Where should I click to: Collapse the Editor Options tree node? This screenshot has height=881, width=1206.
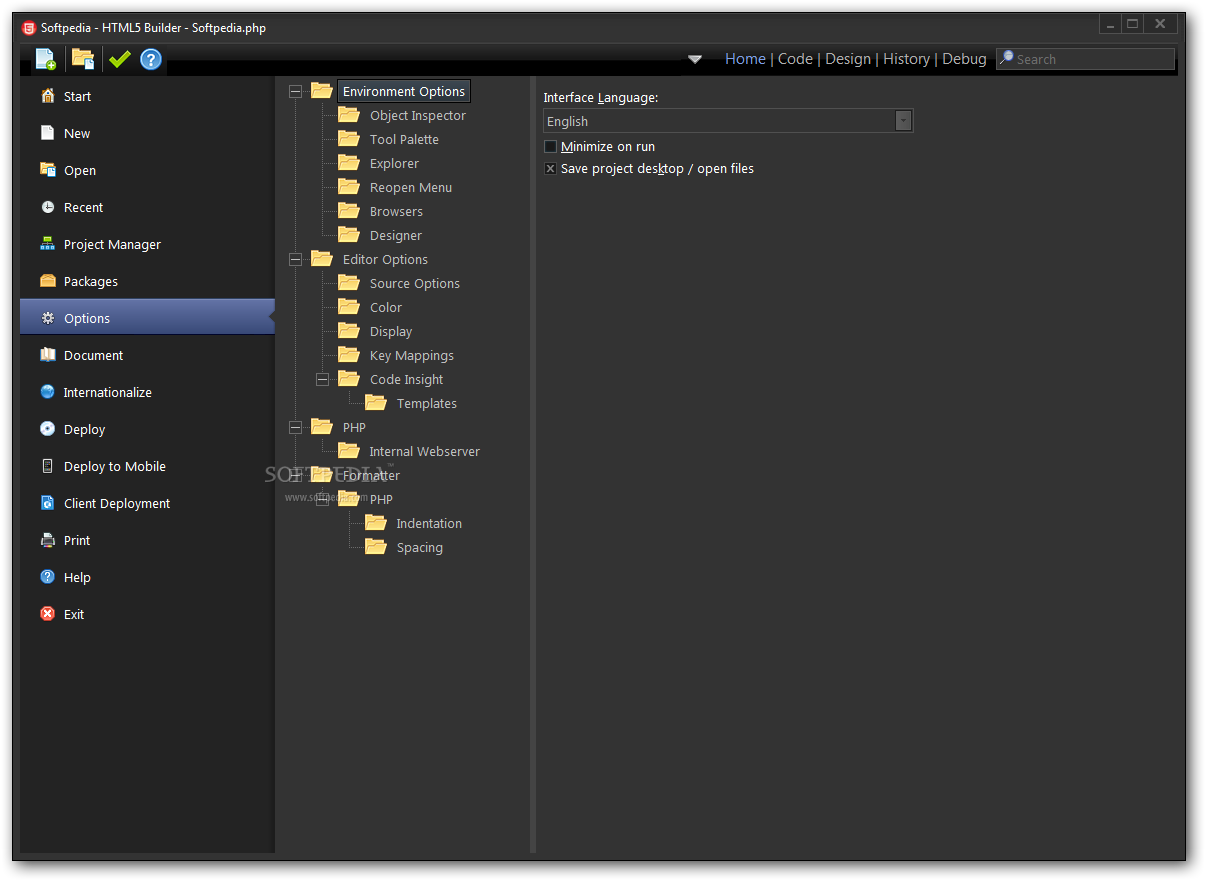(x=295, y=259)
